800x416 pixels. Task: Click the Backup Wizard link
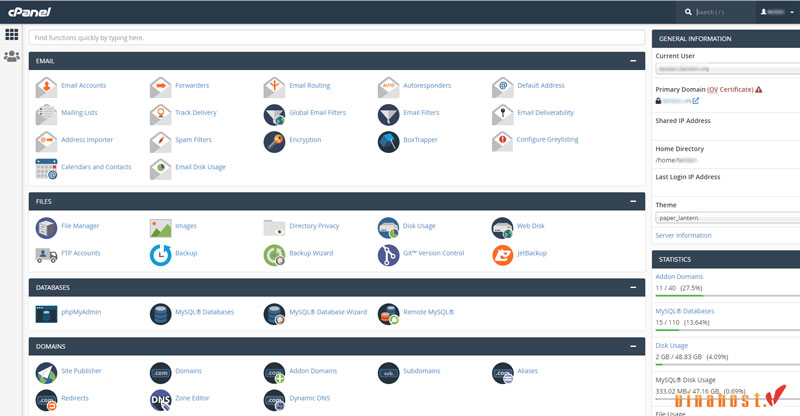[x=311, y=253]
